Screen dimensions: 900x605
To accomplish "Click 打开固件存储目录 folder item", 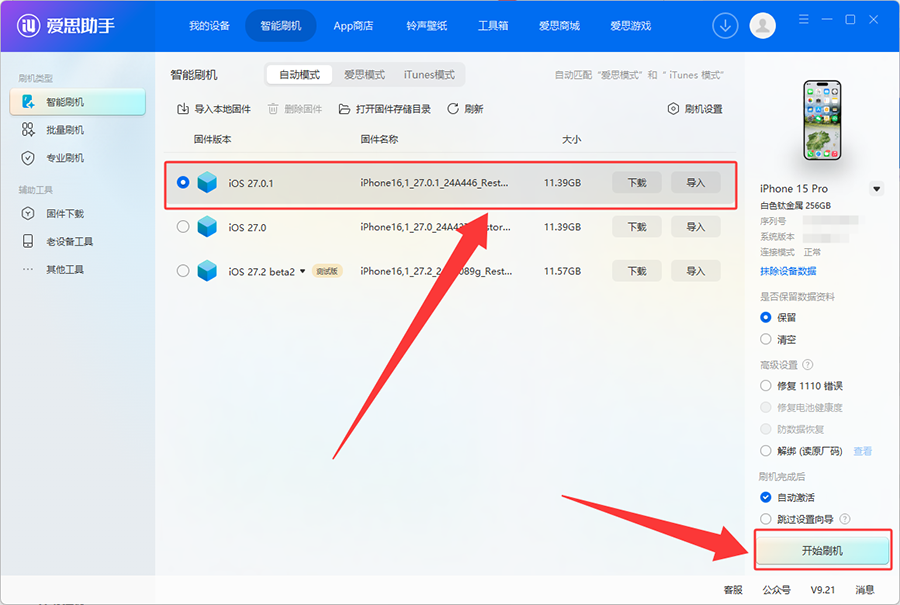I will coord(385,109).
